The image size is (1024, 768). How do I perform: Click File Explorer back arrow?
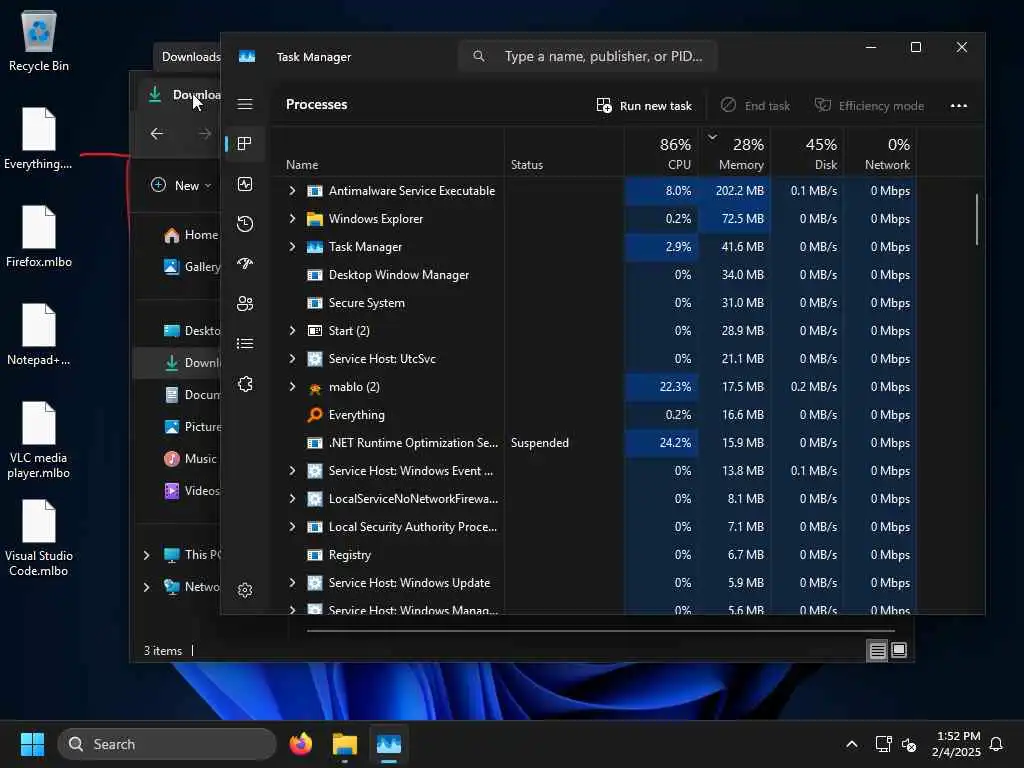157,134
